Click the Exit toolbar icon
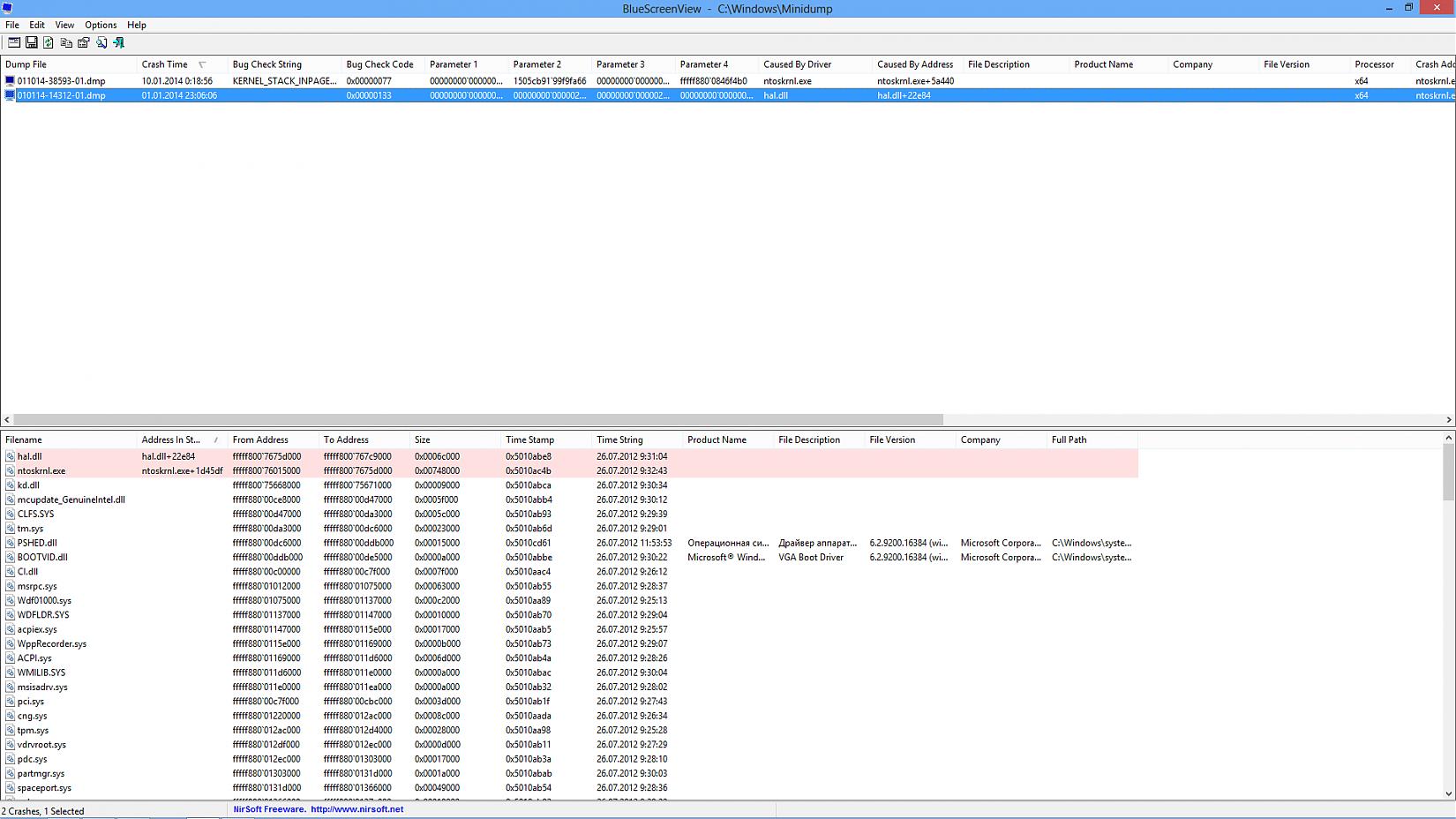Viewport: 1456px width, 819px height. click(x=119, y=42)
